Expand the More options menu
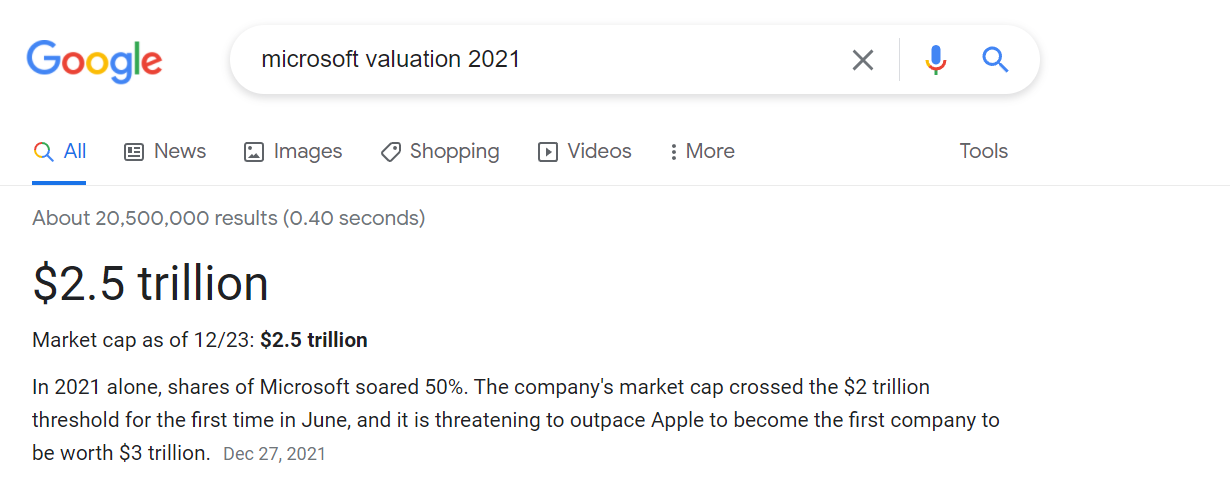Viewport: 1230px width, 484px height. click(702, 151)
